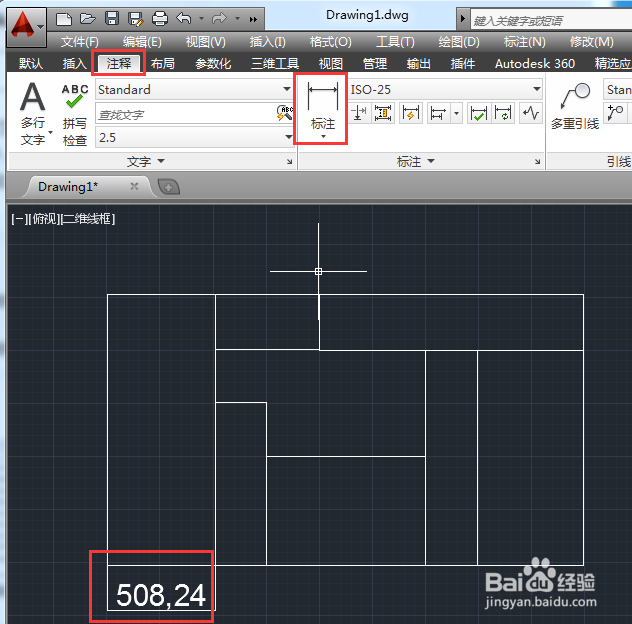This screenshot has width=632, height=624.
Task: Open the 视图(V) menu
Action: (205, 42)
